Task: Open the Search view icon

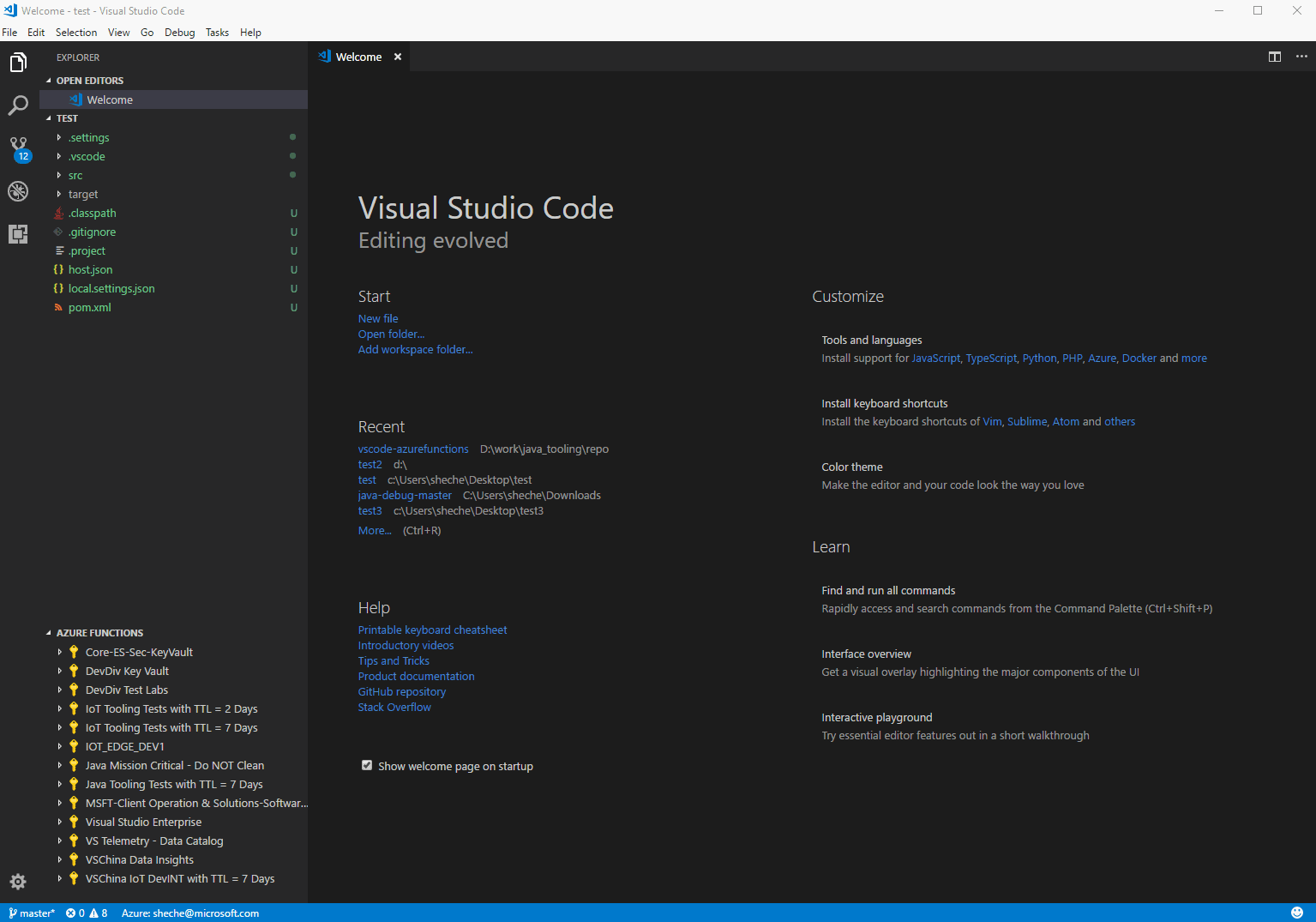Action: pos(18,105)
